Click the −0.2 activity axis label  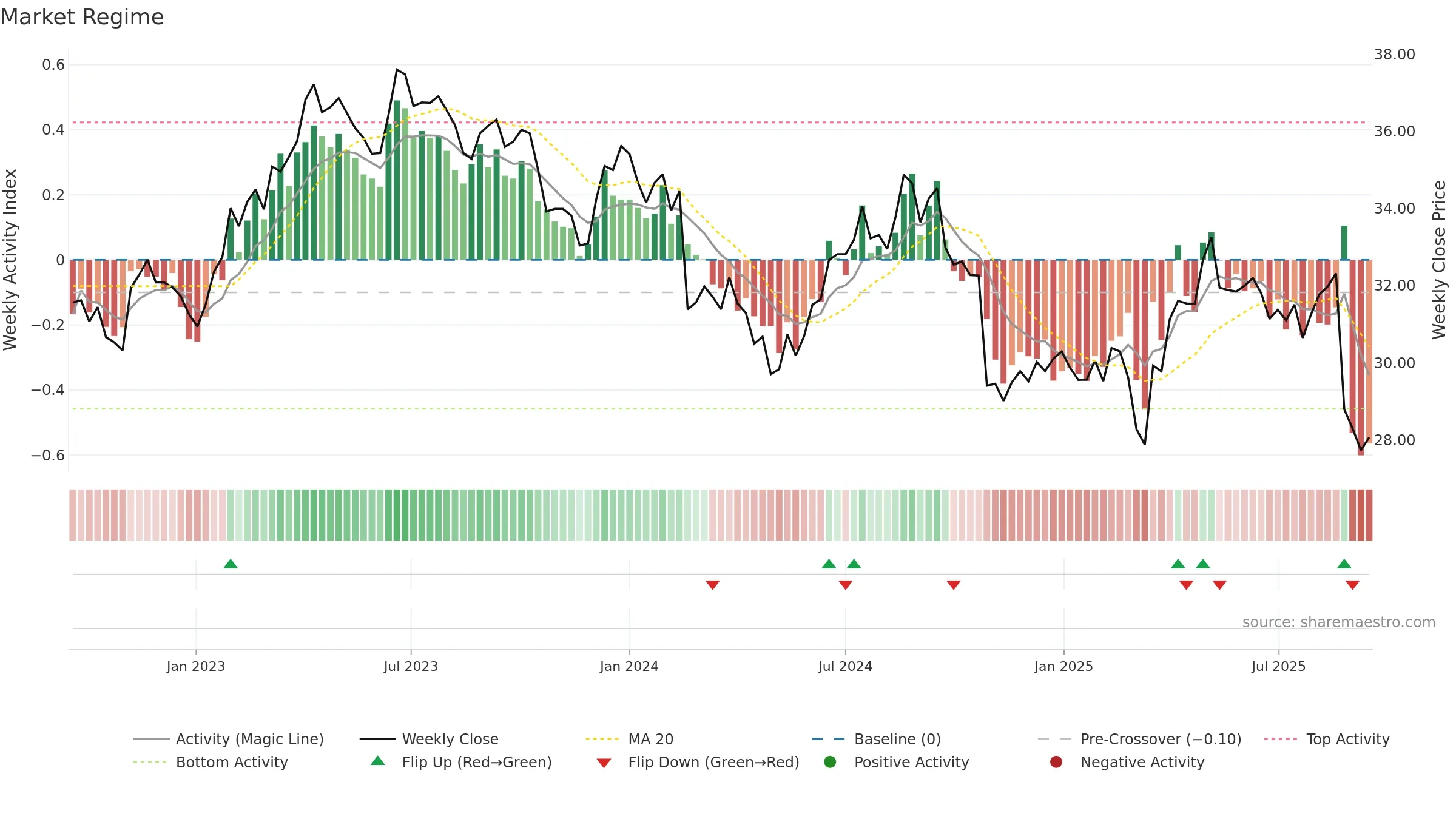[x=48, y=325]
